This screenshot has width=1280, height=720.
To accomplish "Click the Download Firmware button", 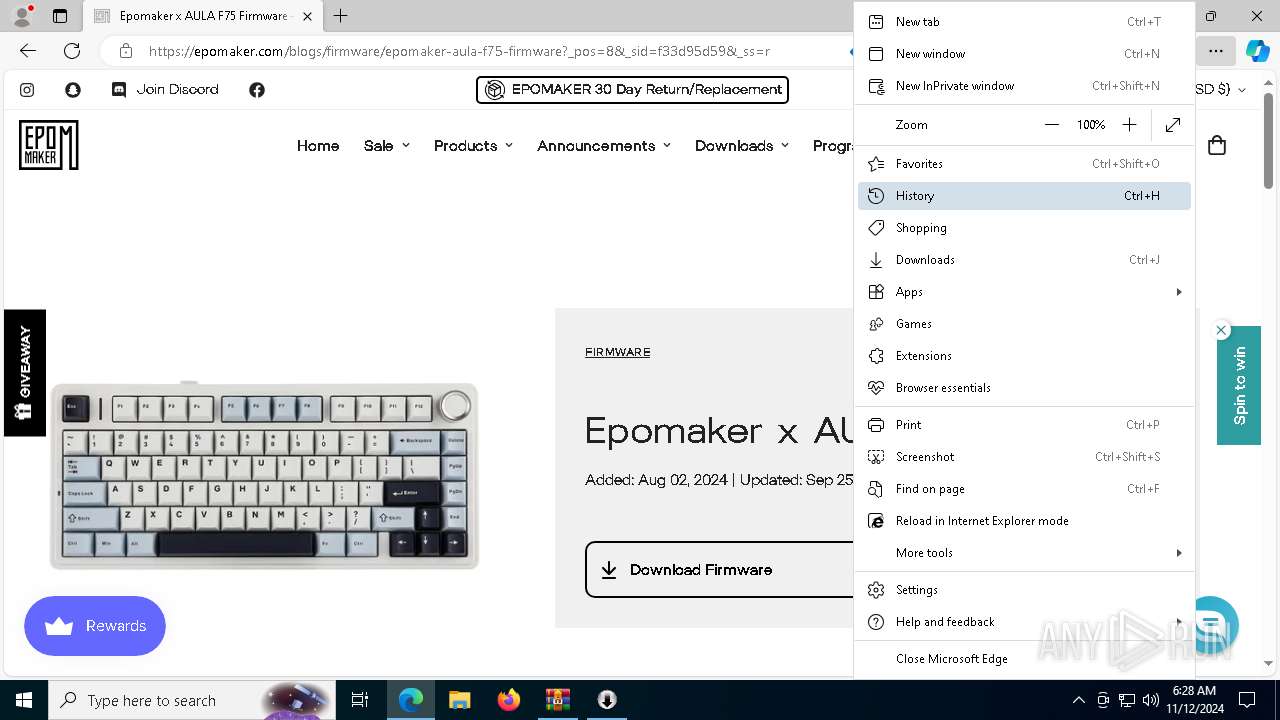I will click(719, 570).
